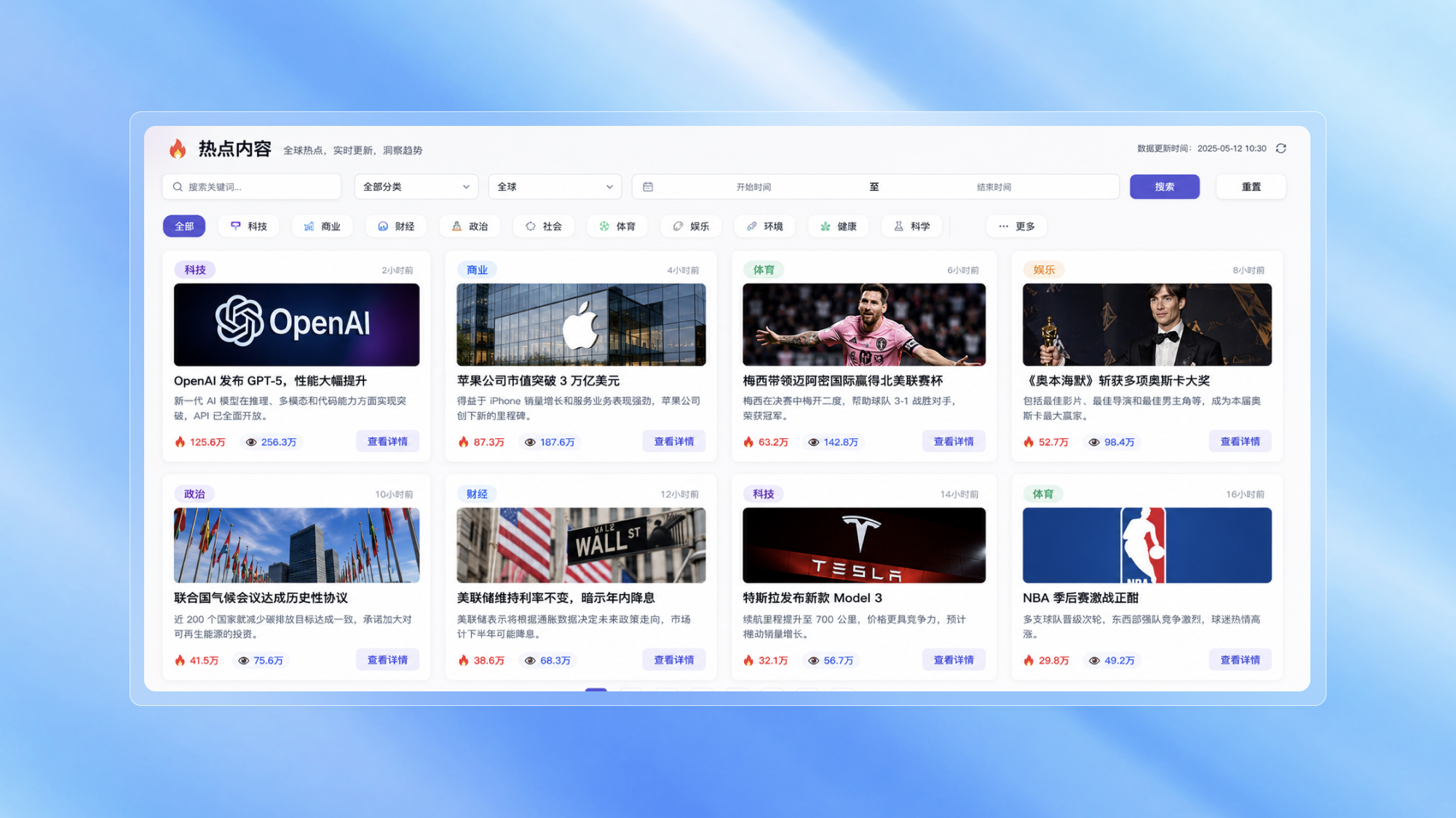This screenshot has width=1456, height=818.
Task: Open the Oscar statuette thumbnail
Action: (x=1147, y=325)
